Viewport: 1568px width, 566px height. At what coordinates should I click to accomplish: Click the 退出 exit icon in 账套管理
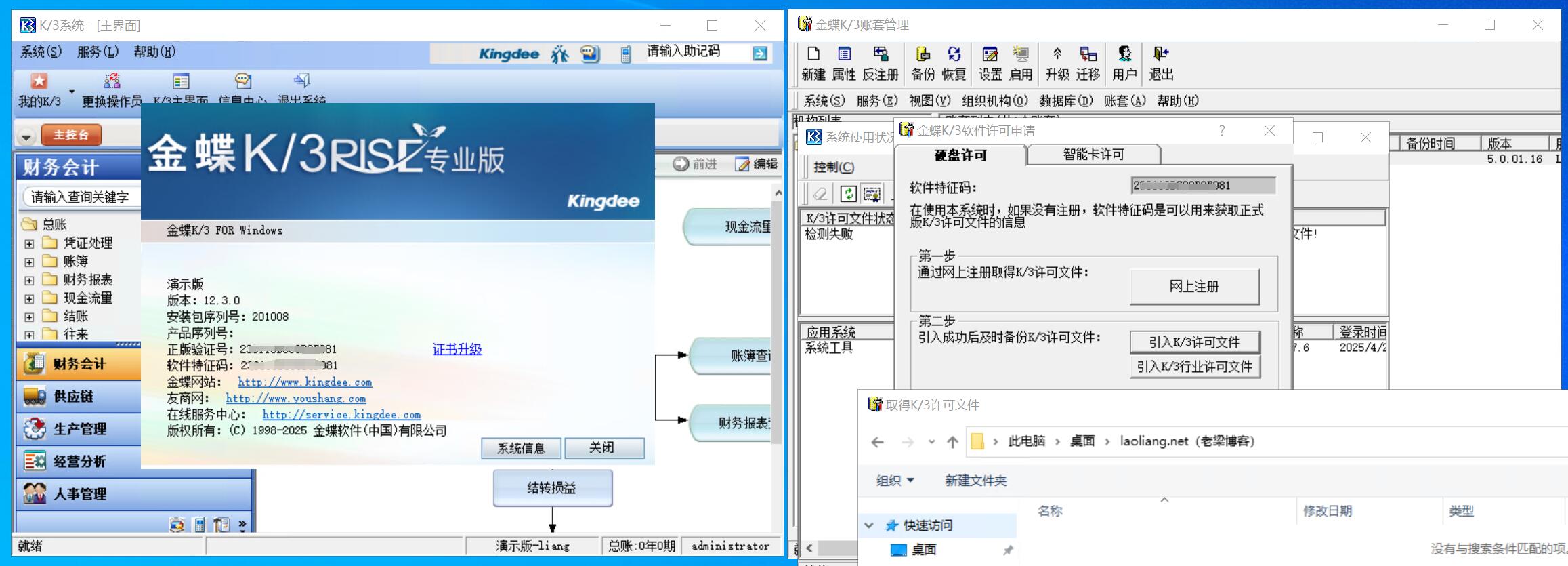(x=1161, y=54)
